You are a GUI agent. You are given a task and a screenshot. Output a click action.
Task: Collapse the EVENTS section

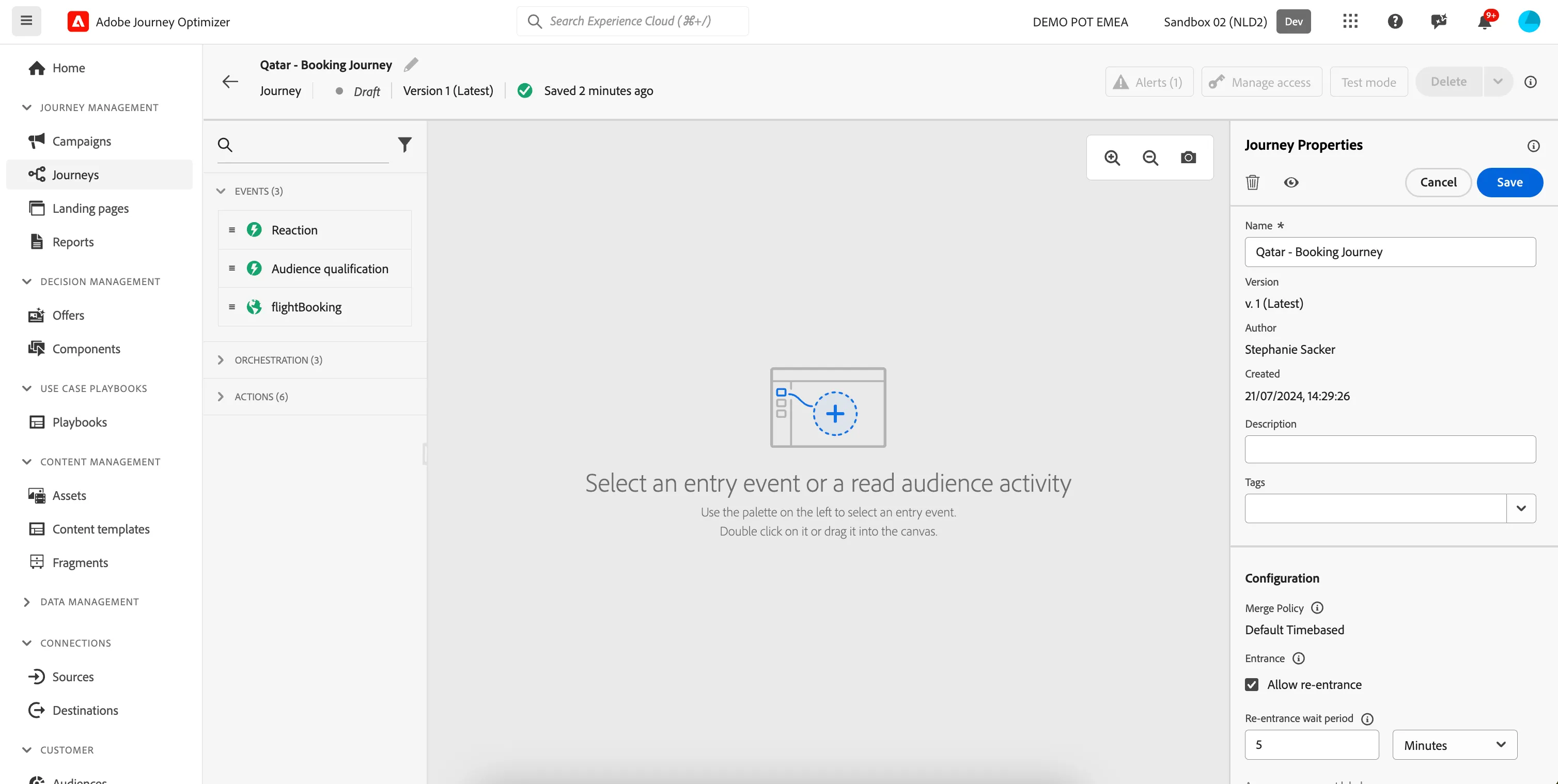click(221, 191)
